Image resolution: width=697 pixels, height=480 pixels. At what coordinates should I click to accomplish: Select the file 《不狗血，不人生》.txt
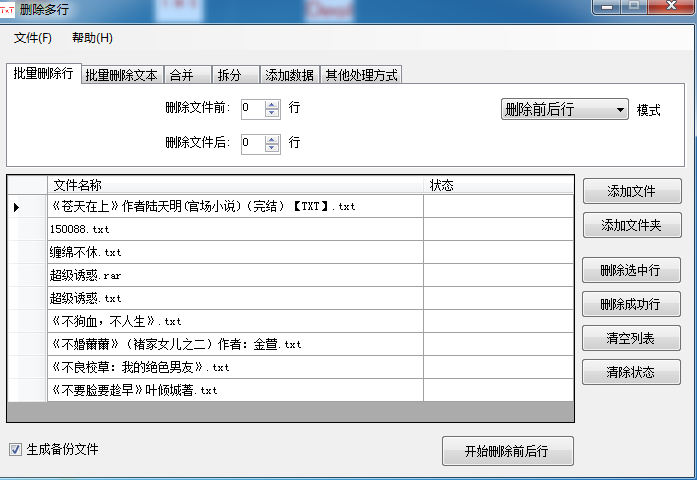235,321
